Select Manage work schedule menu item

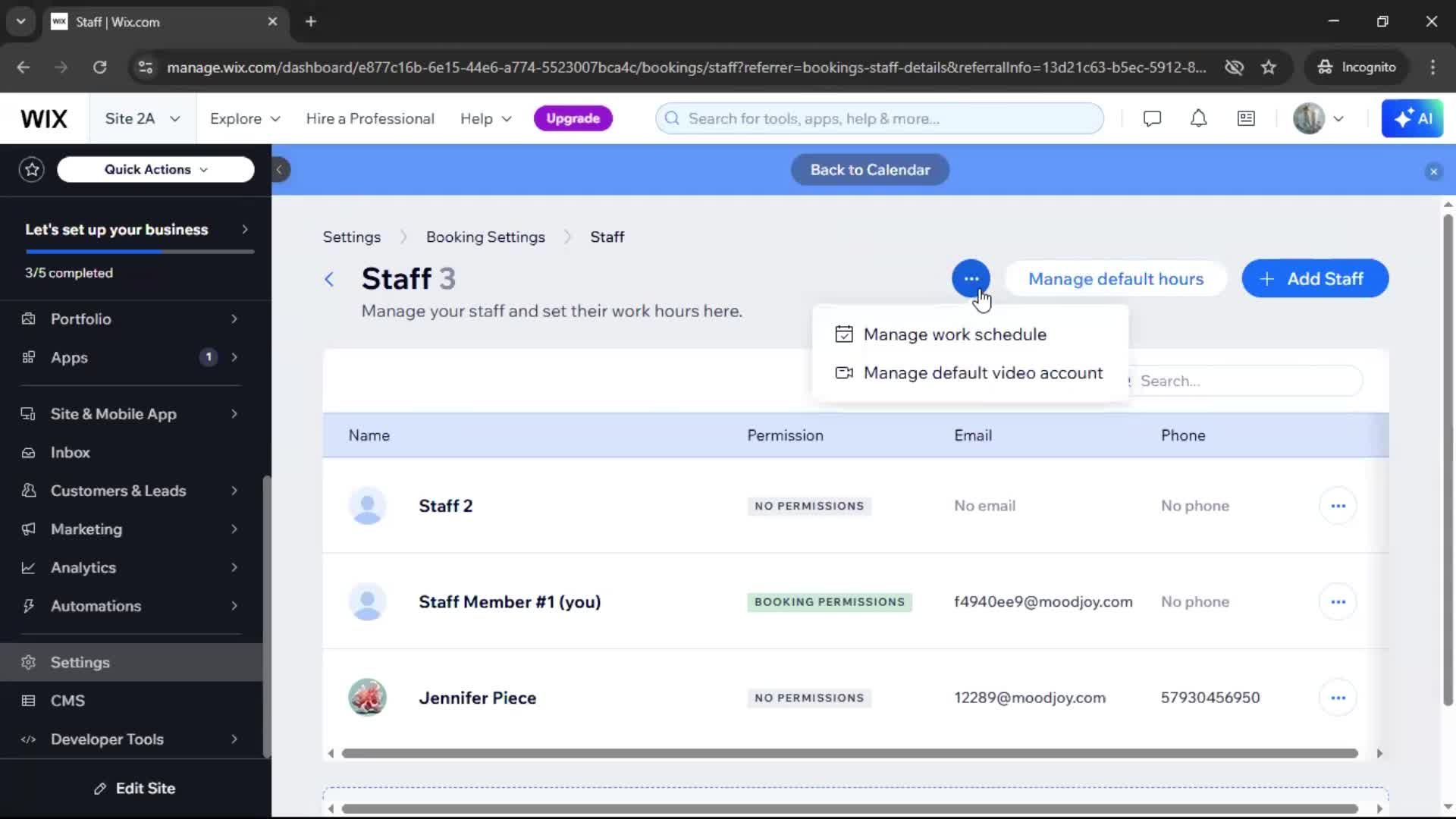970,334
